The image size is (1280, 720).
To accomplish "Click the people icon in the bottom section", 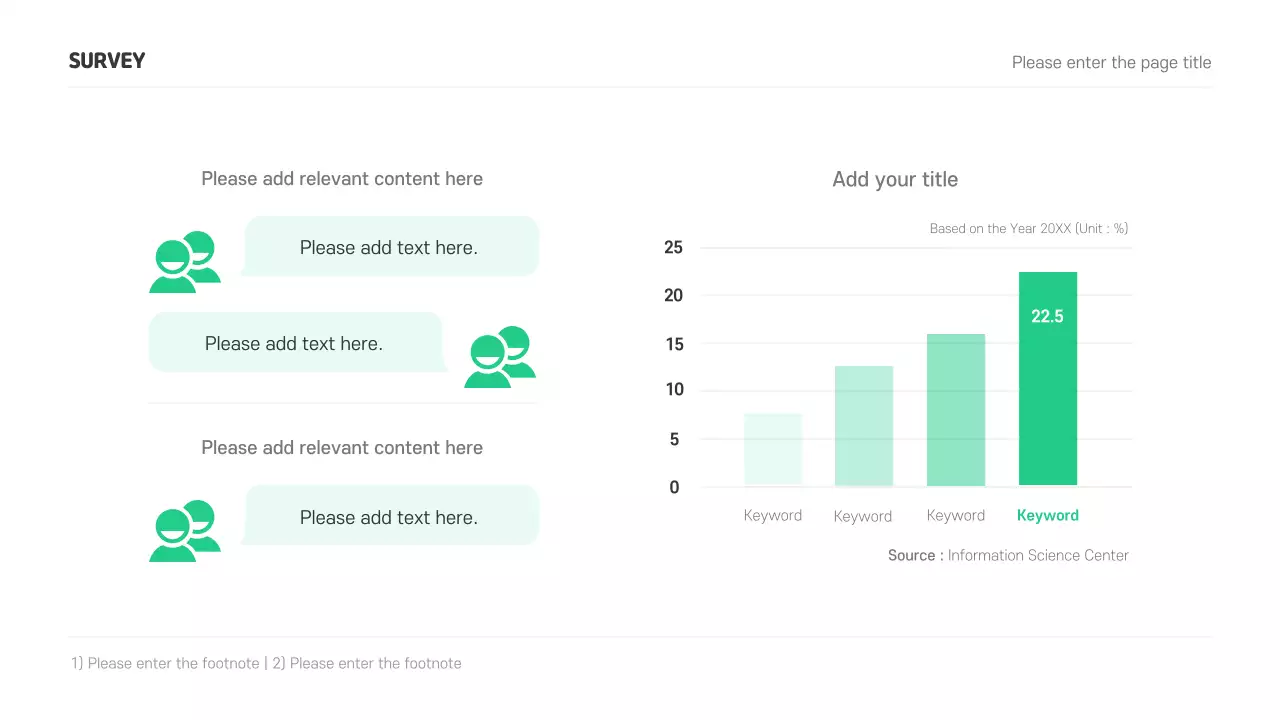I will click(x=185, y=531).
